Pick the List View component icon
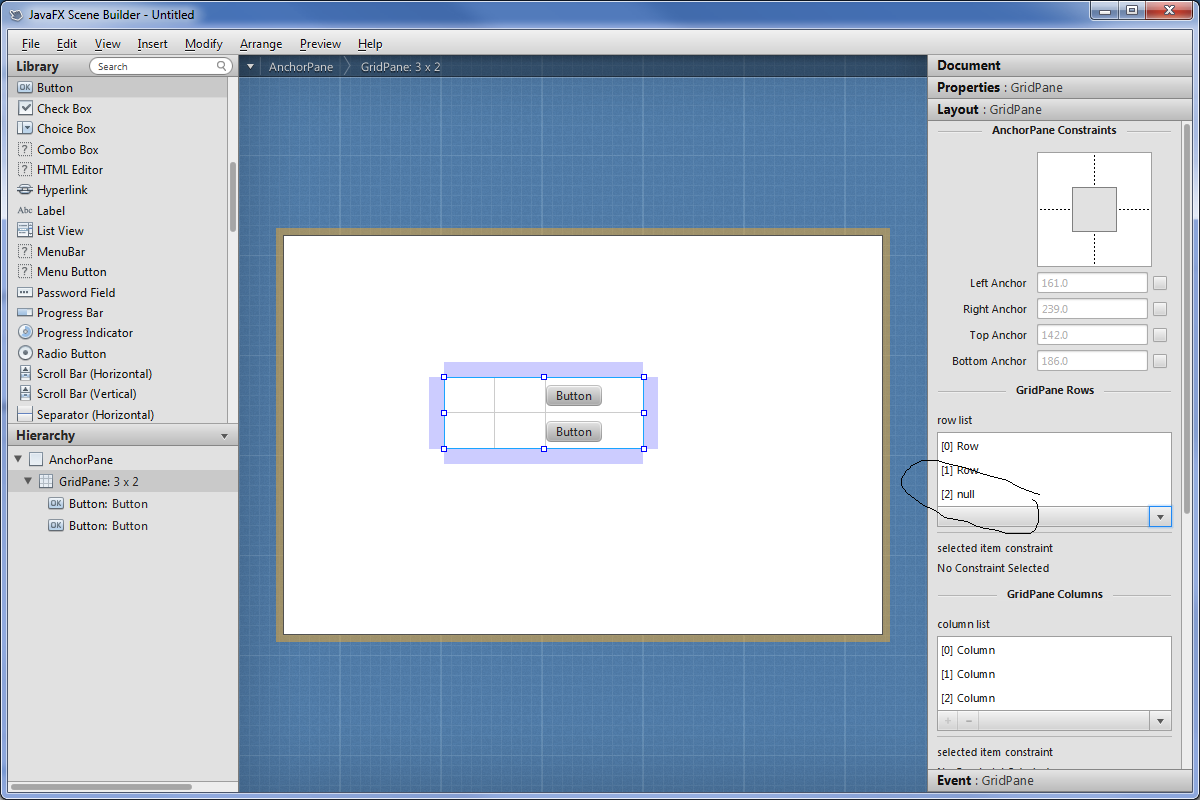 [26, 231]
